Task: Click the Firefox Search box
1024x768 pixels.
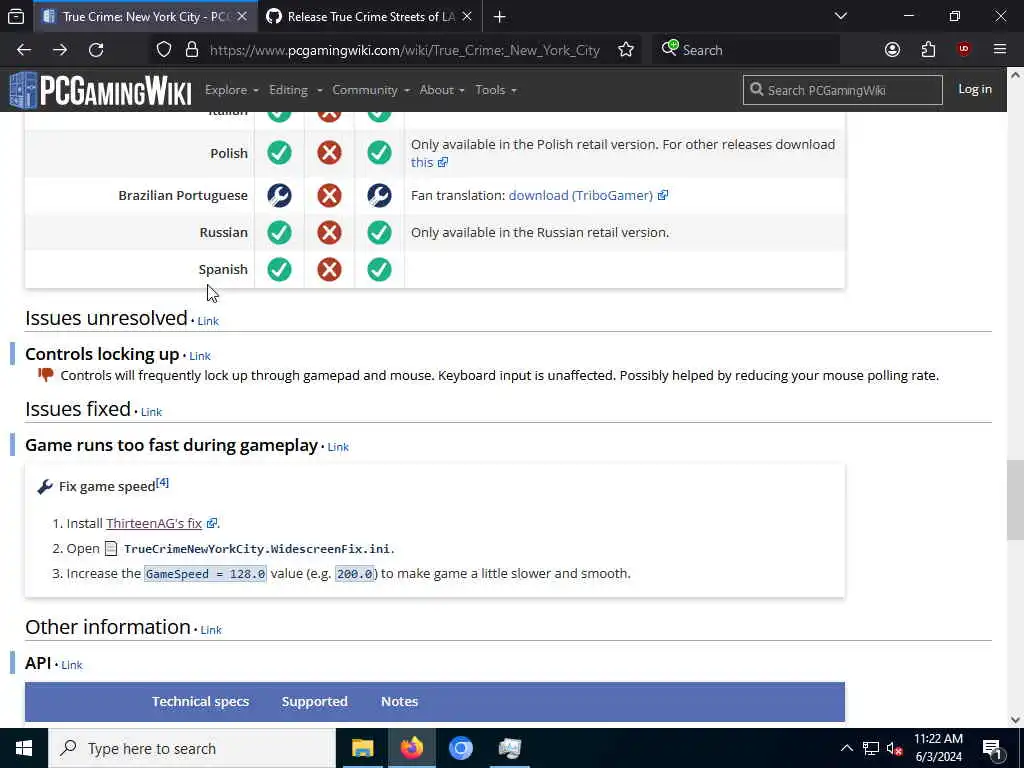Action: coord(746,50)
